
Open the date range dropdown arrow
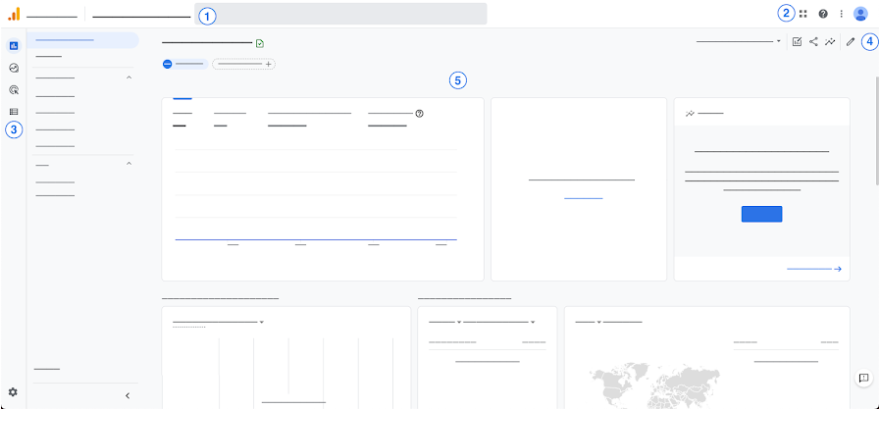coord(778,41)
